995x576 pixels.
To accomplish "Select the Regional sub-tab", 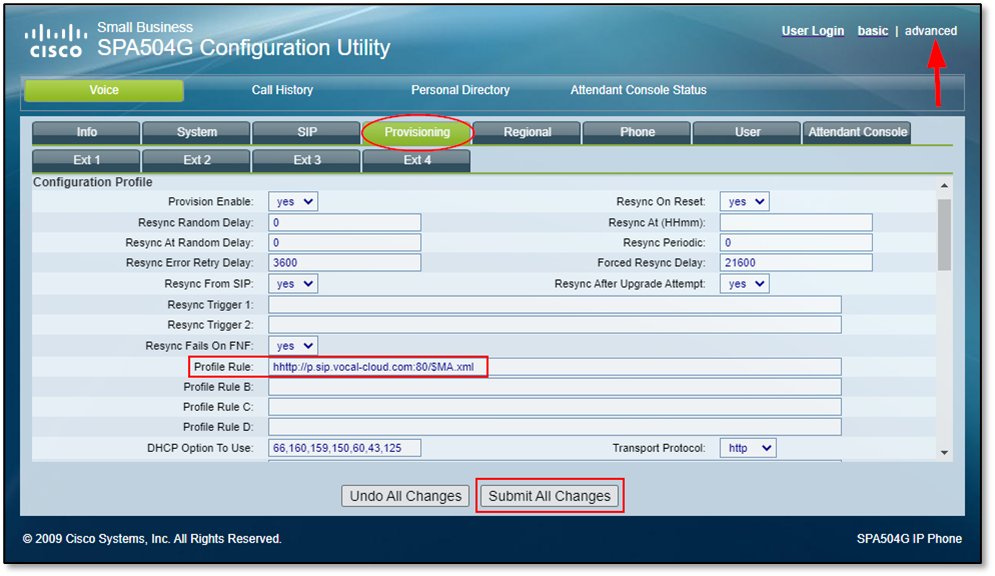I will (527, 132).
